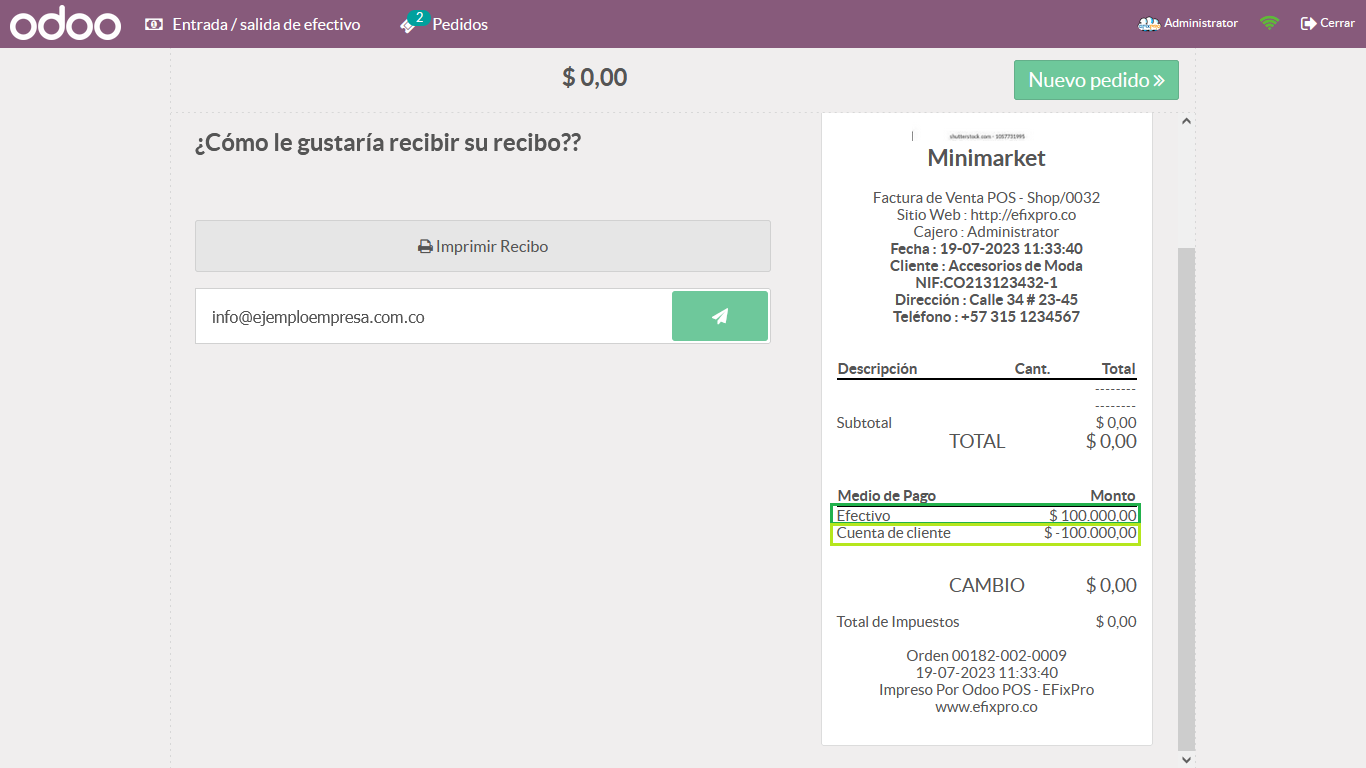Click the printer icon in Imprimir Recibo
This screenshot has height=768, width=1366.
point(425,246)
